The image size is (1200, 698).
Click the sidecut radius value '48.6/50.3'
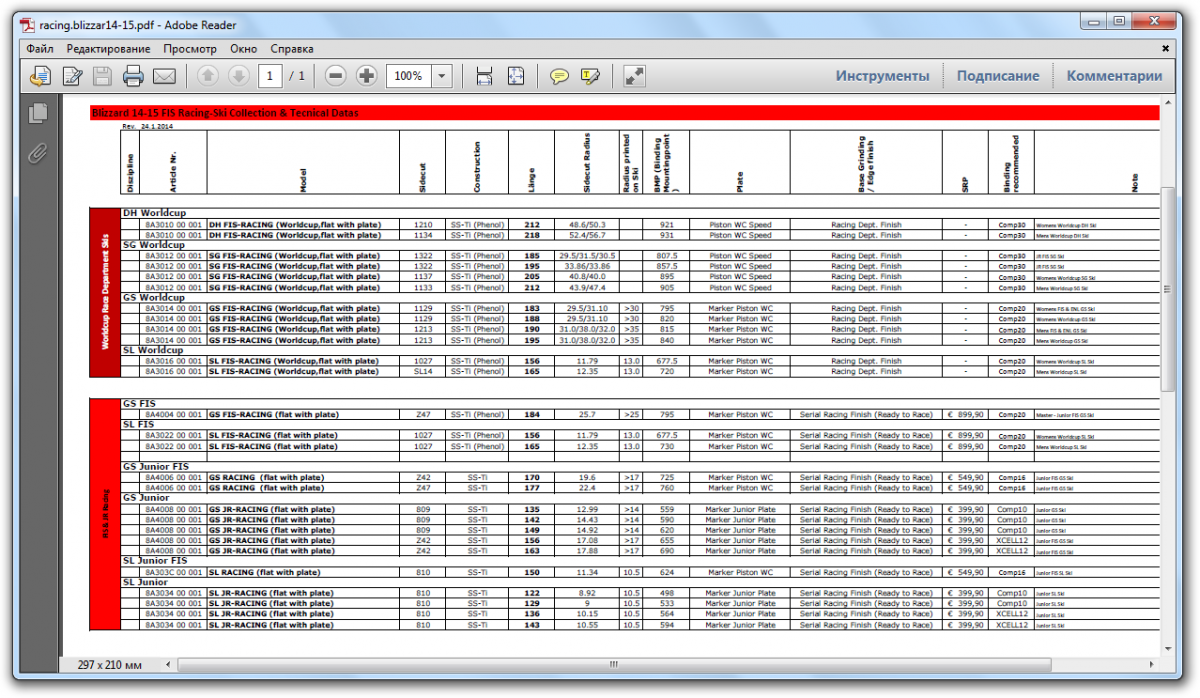pyautogui.click(x=587, y=225)
